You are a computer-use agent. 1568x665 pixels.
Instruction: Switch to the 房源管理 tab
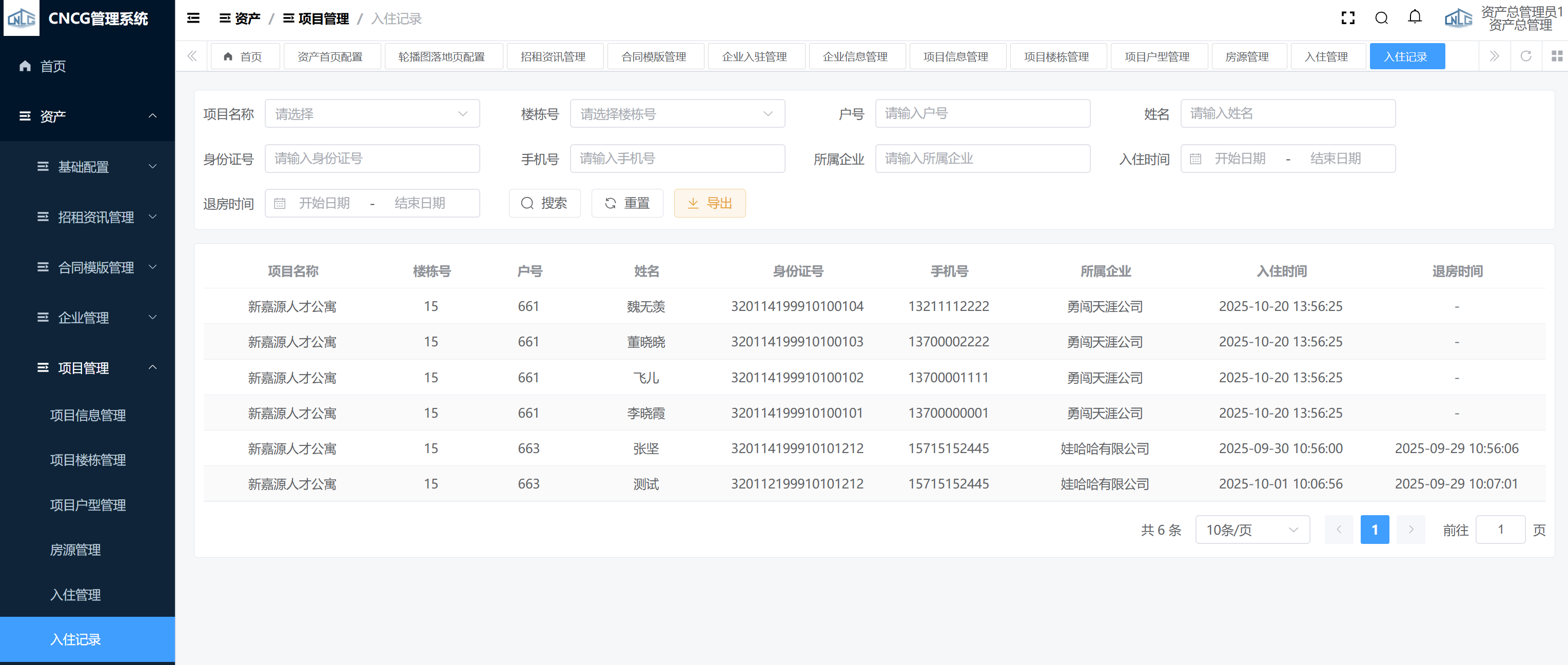[1247, 56]
